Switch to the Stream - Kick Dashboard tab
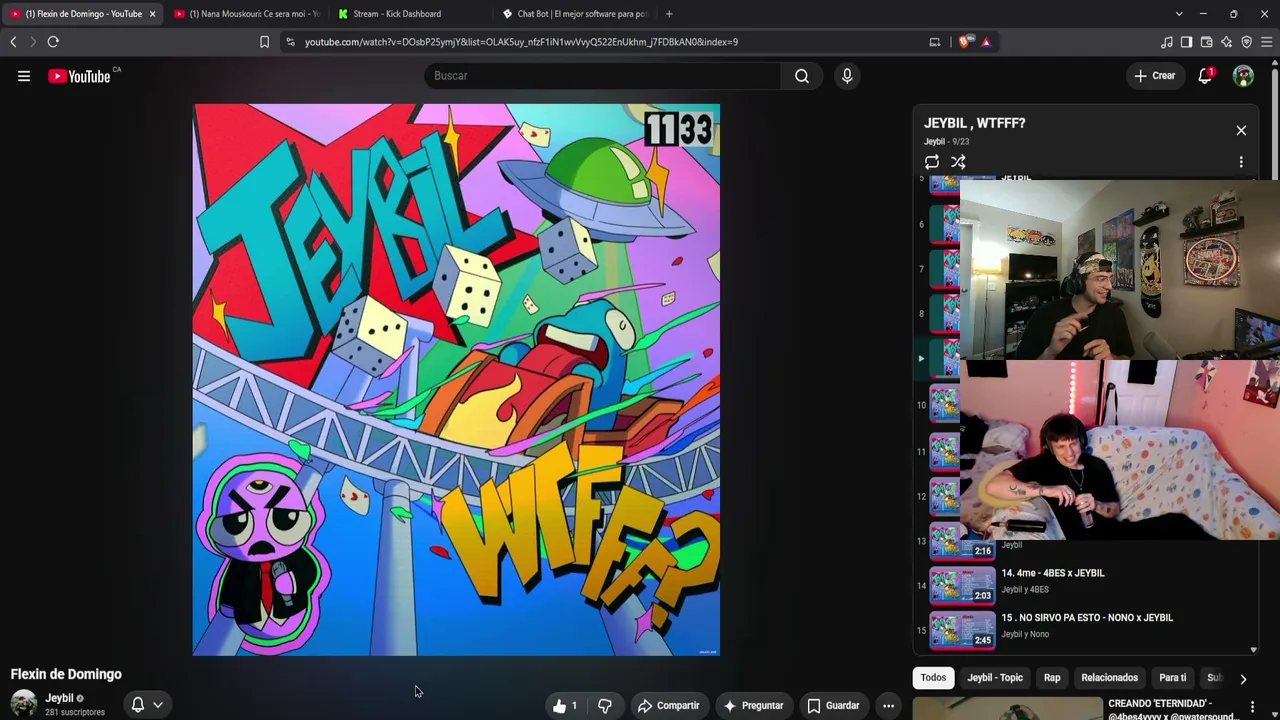1280x720 pixels. (410, 14)
